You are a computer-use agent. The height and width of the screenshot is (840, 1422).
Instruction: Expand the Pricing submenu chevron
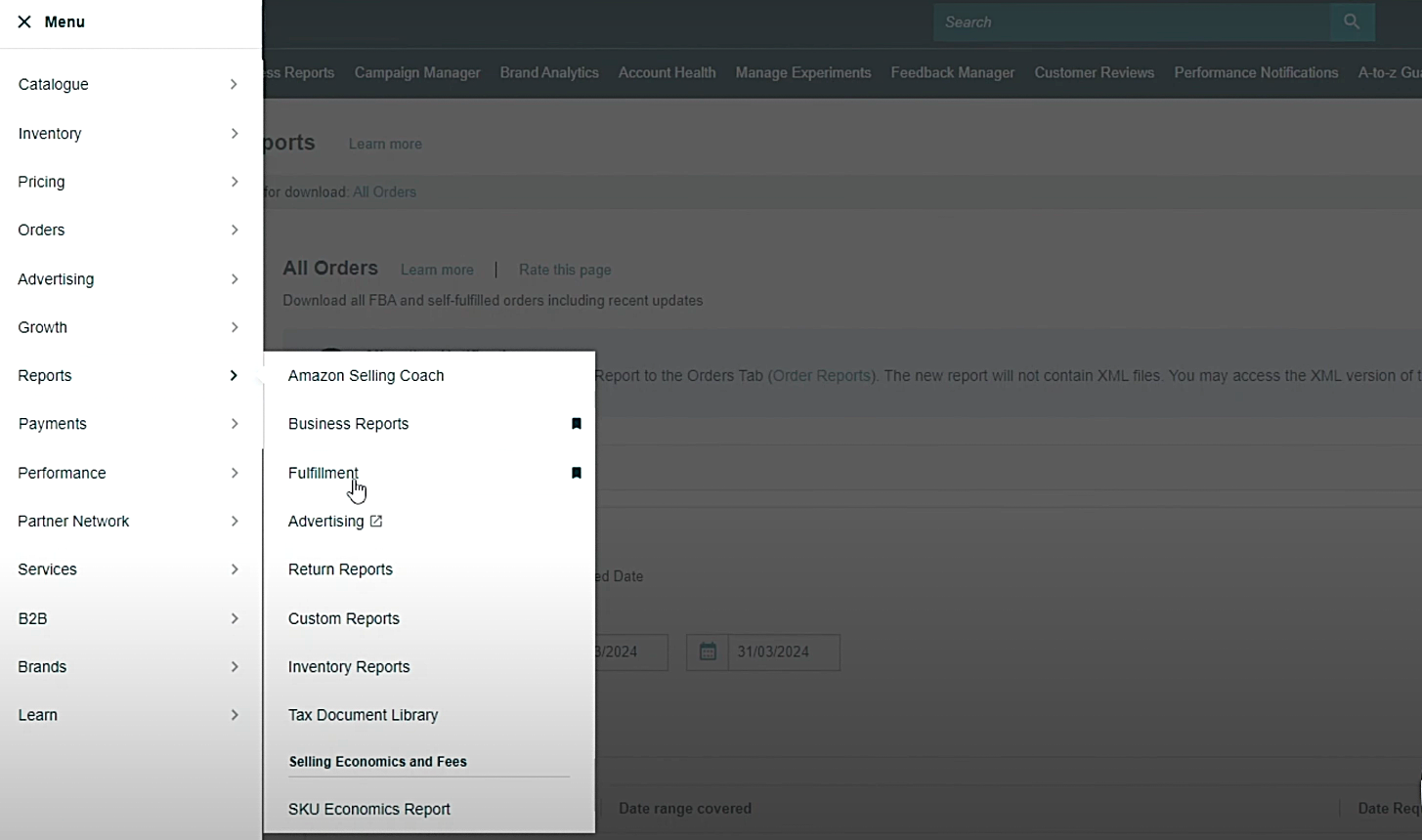point(234,182)
